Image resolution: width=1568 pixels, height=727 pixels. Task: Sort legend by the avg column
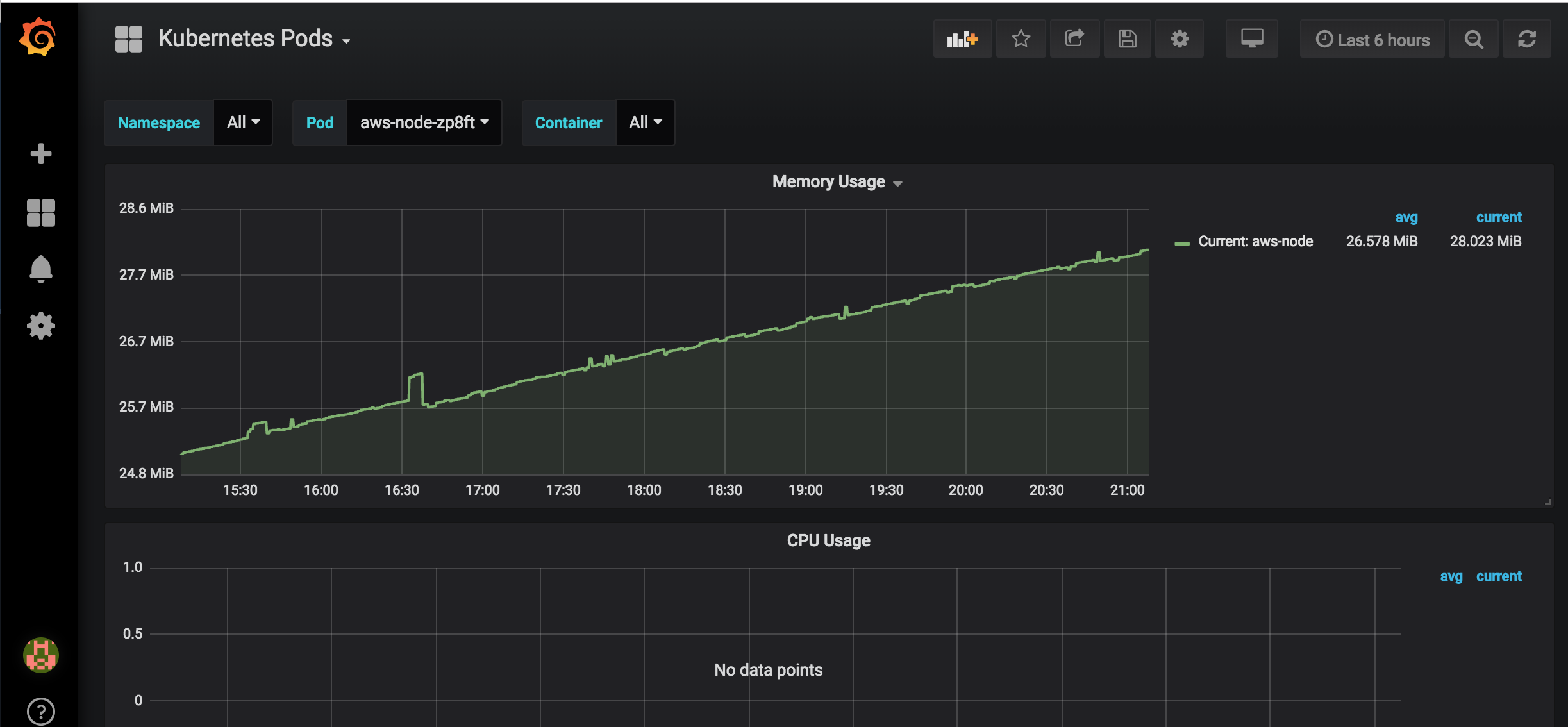[1406, 217]
